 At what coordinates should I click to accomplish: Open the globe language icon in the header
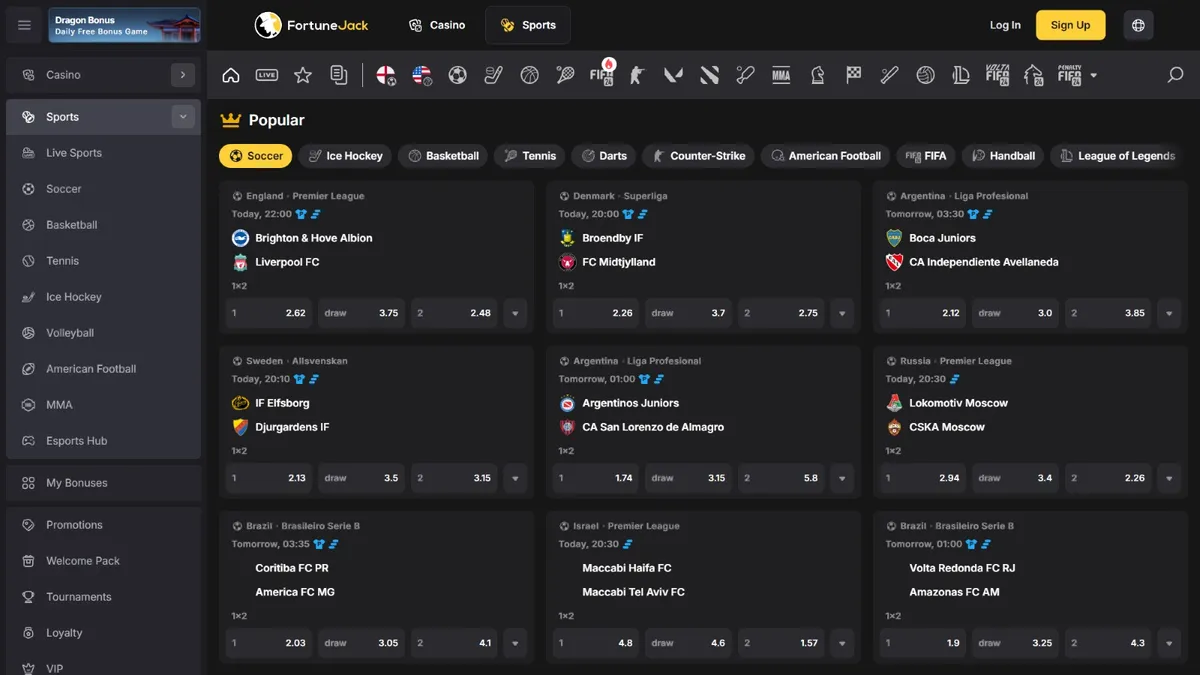tap(1138, 25)
